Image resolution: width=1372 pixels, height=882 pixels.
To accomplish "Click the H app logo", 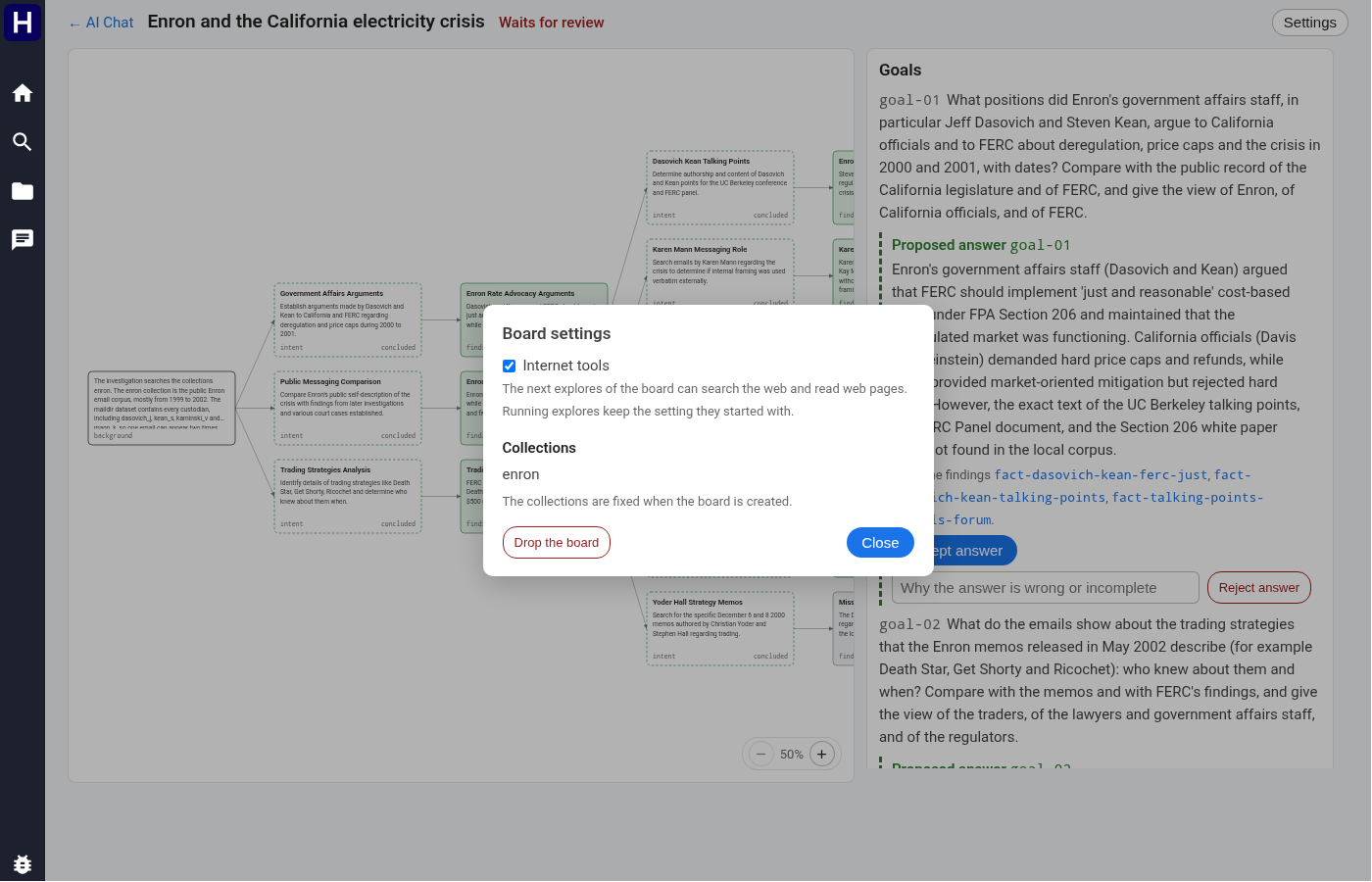I will click(23, 22).
